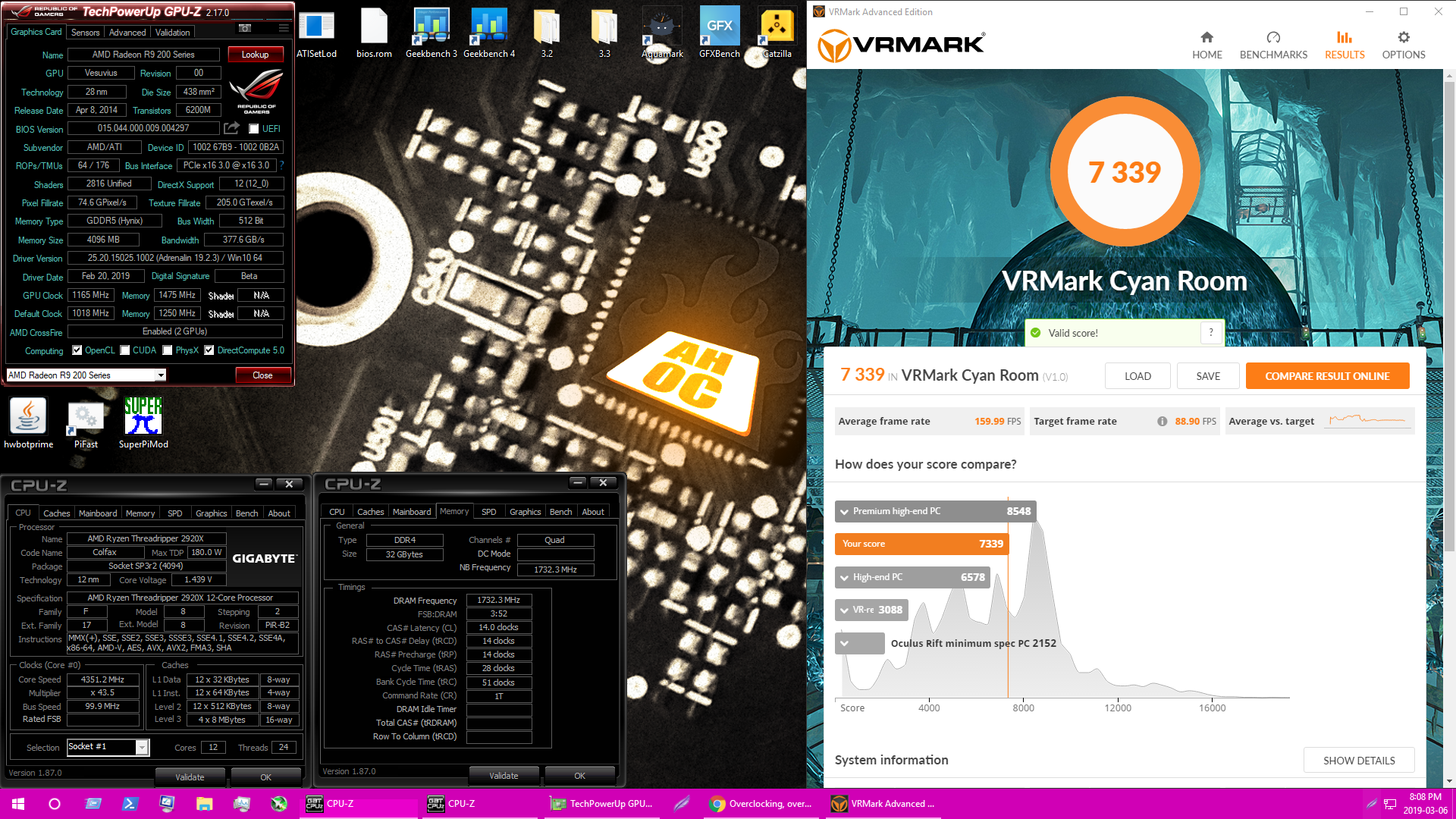Toggle PhysX checkbox in GPU-Z

click(x=168, y=350)
